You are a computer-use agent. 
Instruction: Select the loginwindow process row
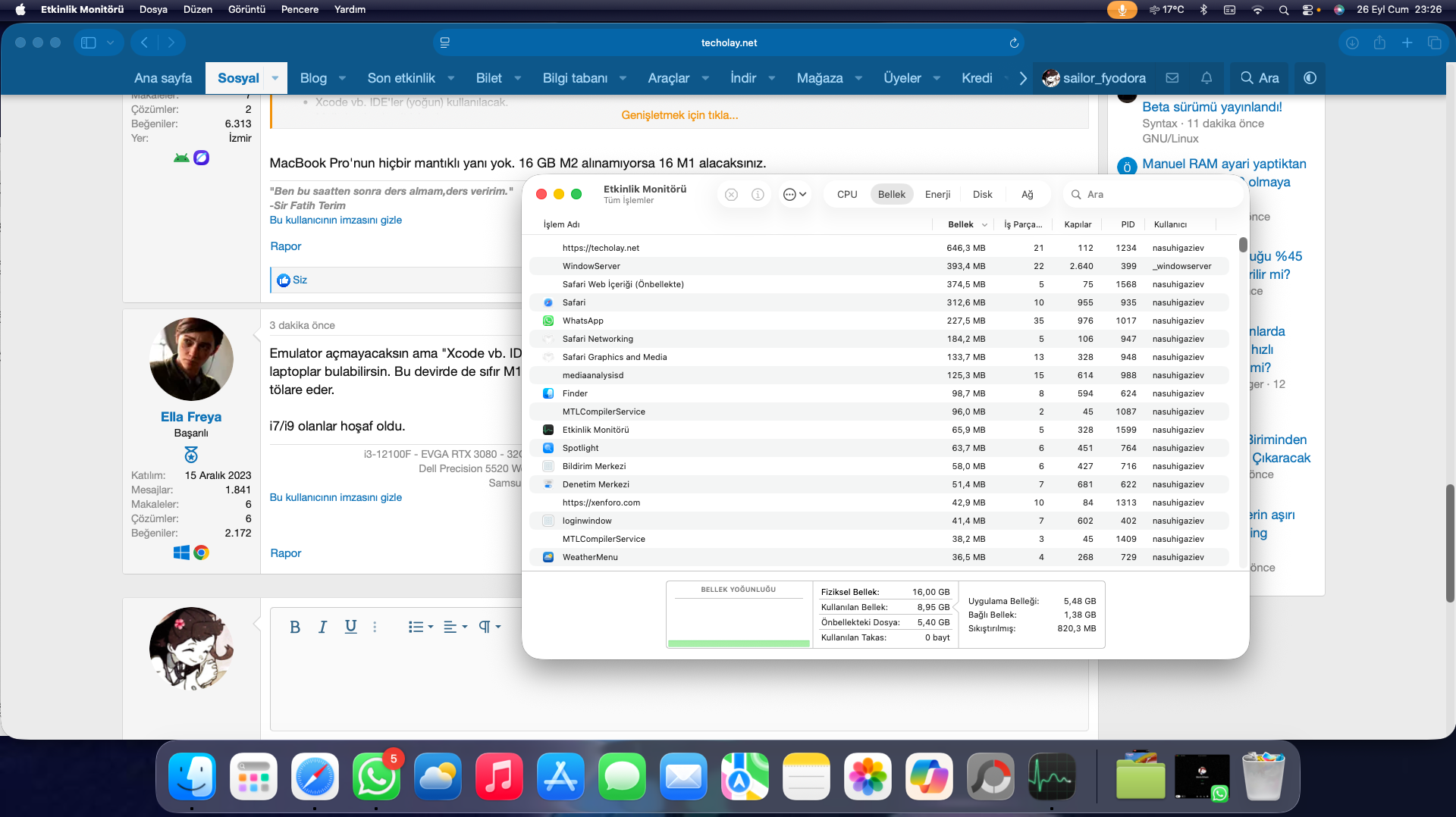click(879, 521)
